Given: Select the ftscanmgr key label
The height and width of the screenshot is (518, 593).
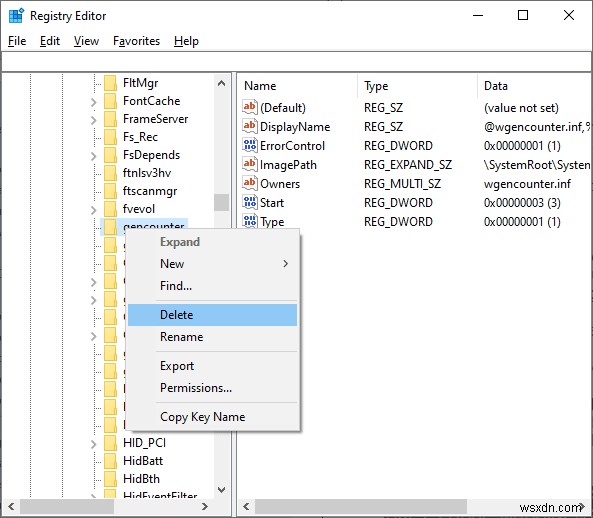Looking at the screenshot, I should [150, 191].
